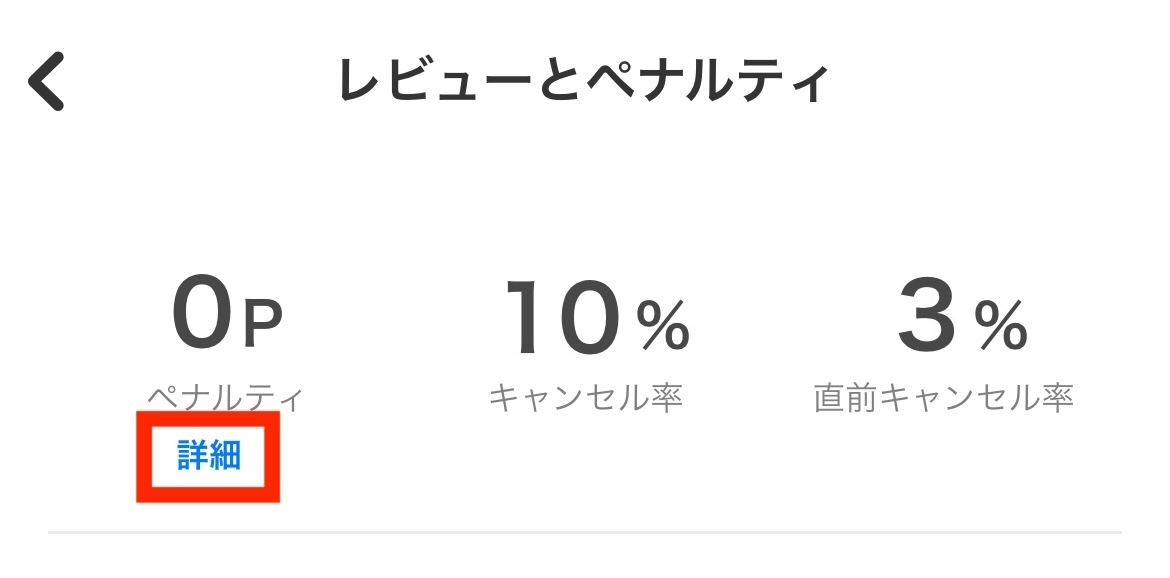Tap the 10% cancellation rate value
This screenshot has height=578, width=1170.
click(x=597, y=318)
